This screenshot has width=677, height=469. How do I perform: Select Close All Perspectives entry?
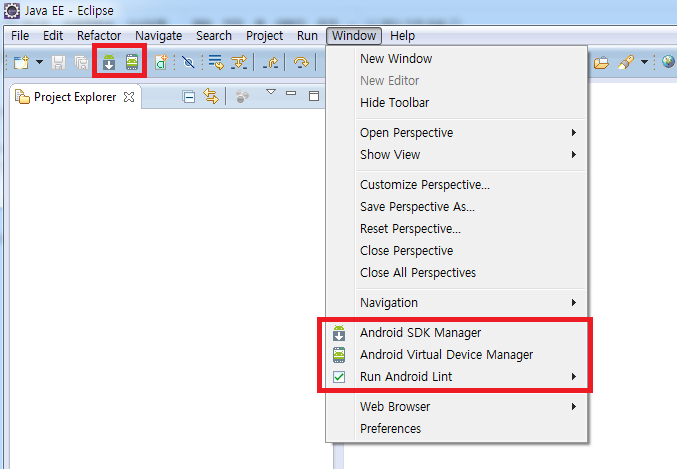click(x=457, y=273)
